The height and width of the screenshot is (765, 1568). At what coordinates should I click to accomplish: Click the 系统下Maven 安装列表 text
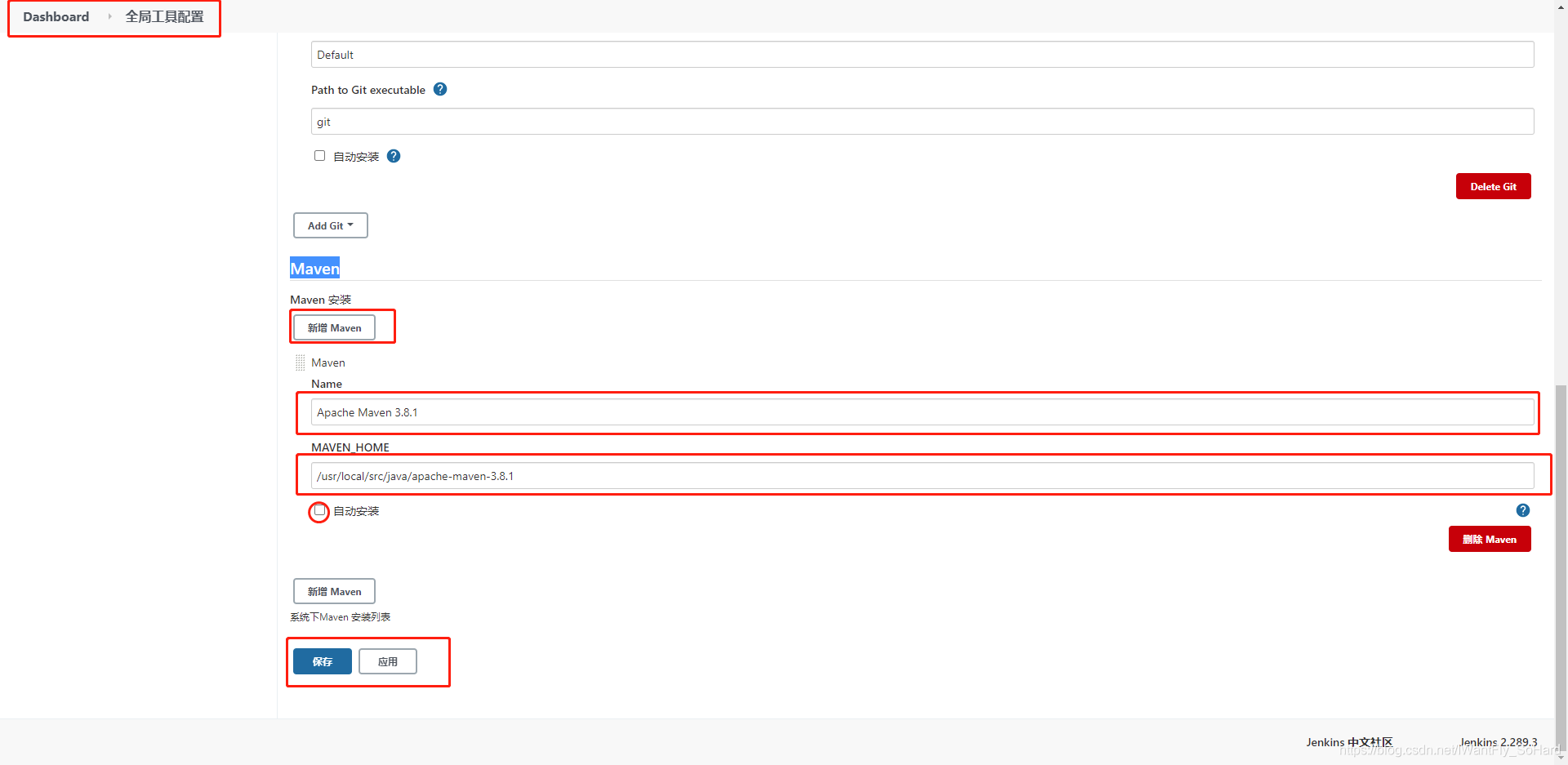[x=340, y=617]
